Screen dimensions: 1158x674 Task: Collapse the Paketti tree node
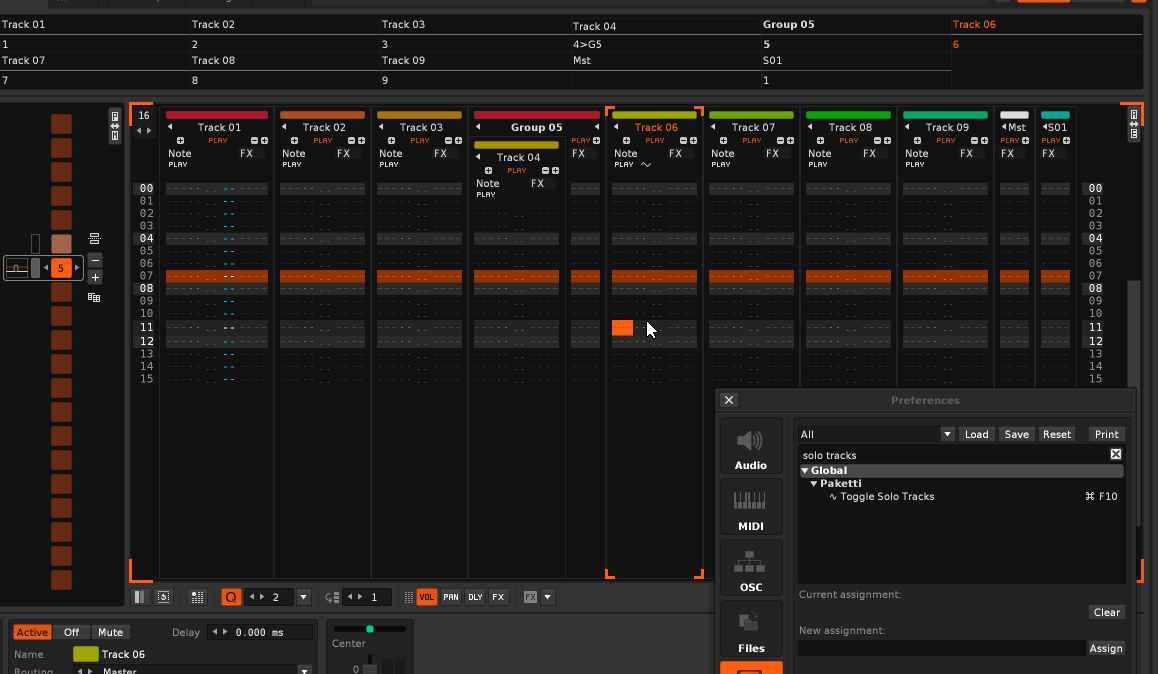tap(814, 484)
